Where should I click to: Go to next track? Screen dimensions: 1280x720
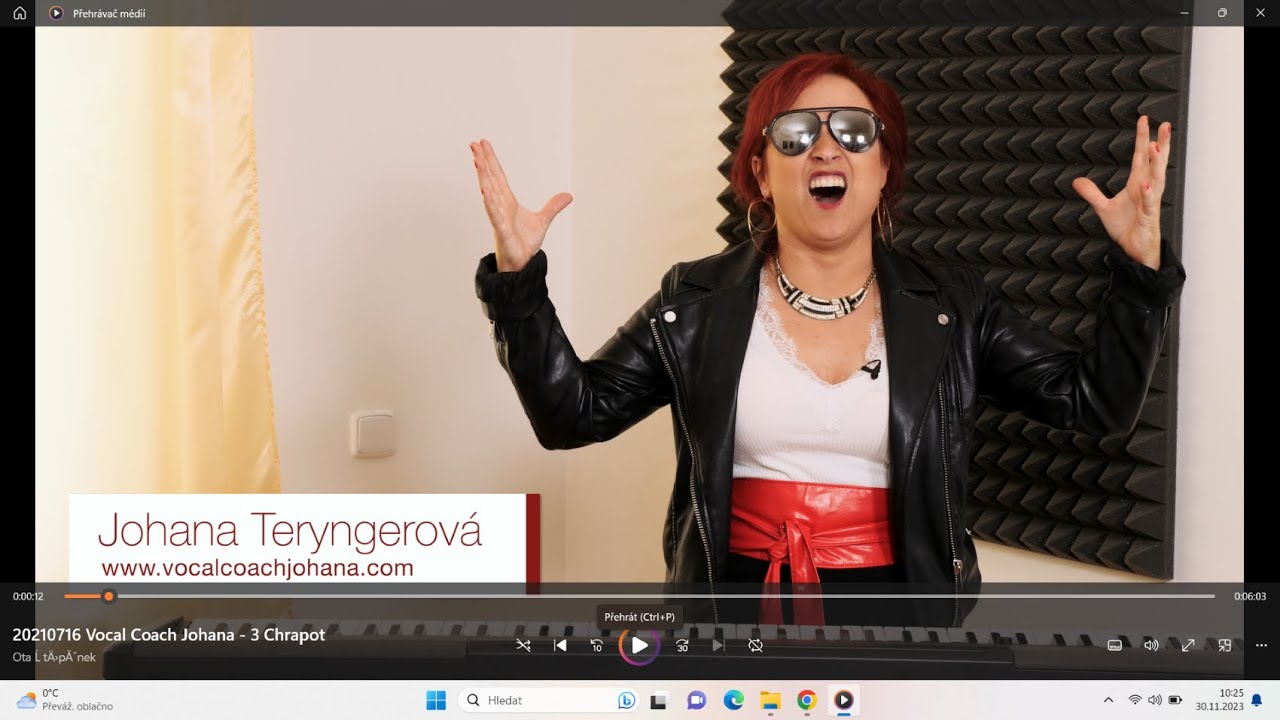pos(718,646)
